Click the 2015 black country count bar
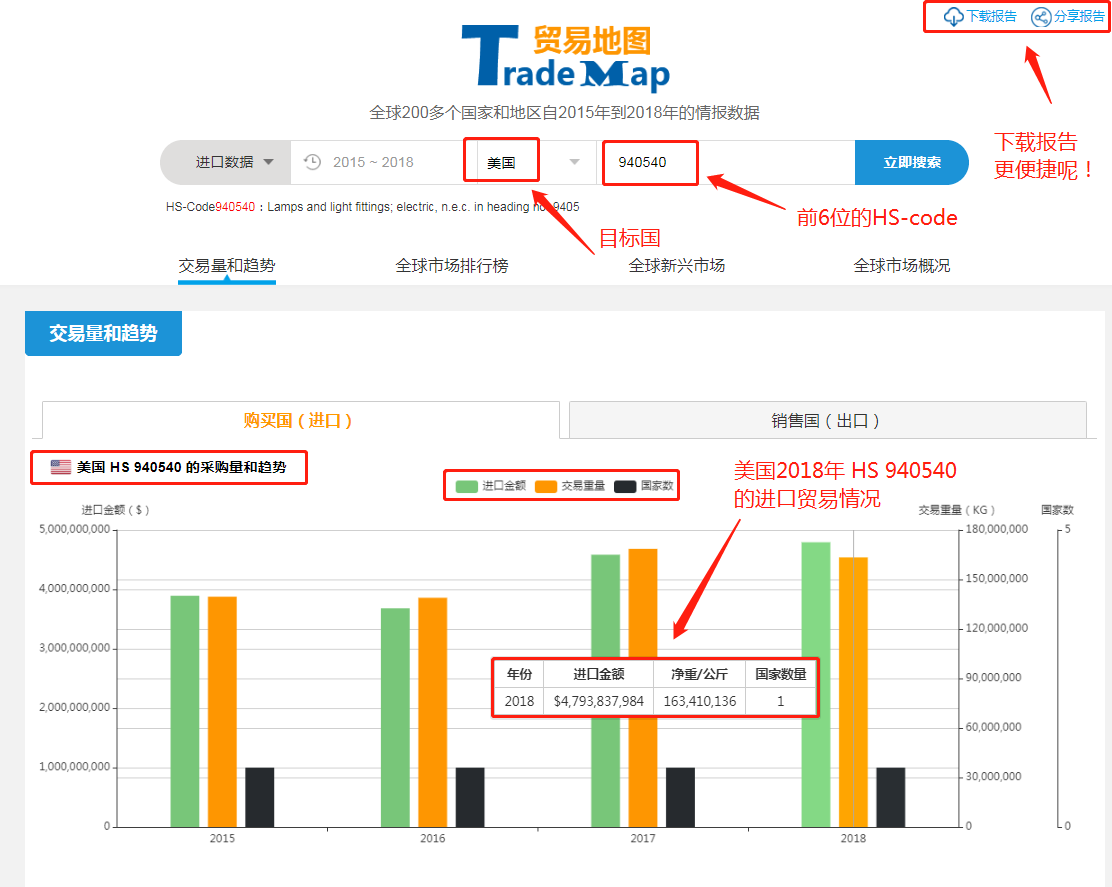This screenshot has width=1112, height=887. 260,797
